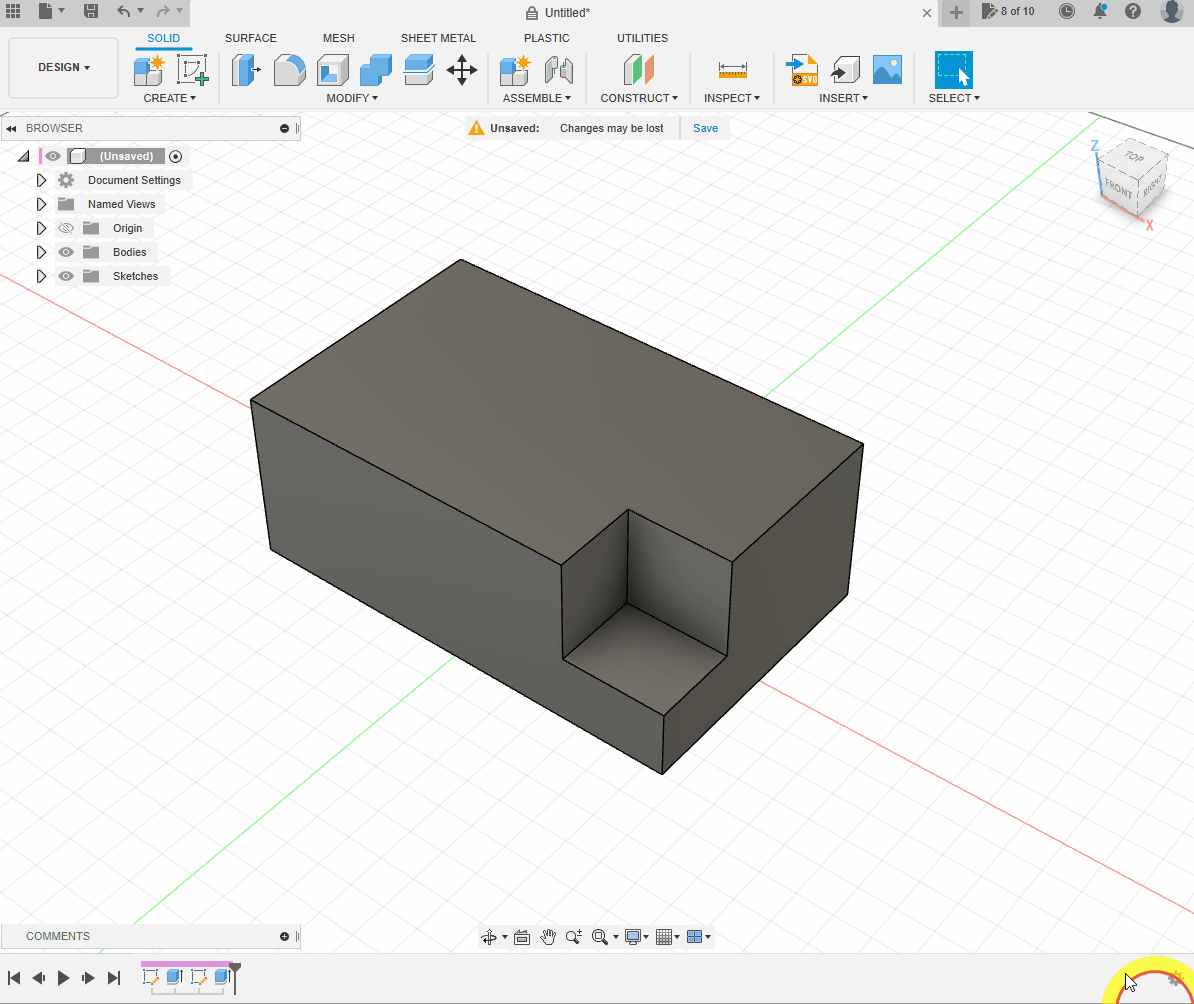Click the Save link in warning

705,128
